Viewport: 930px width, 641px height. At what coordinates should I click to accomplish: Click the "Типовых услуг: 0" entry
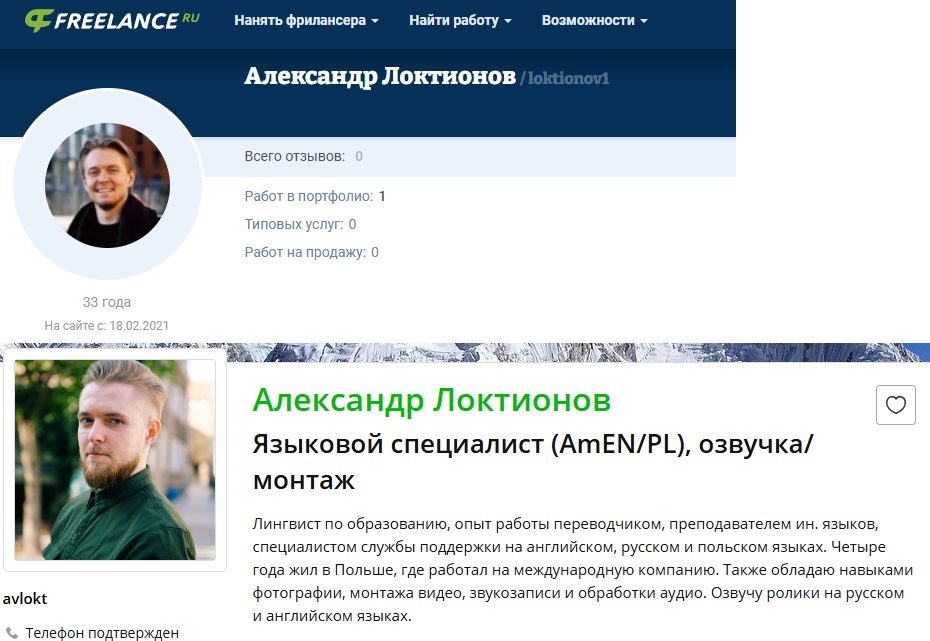[302, 224]
